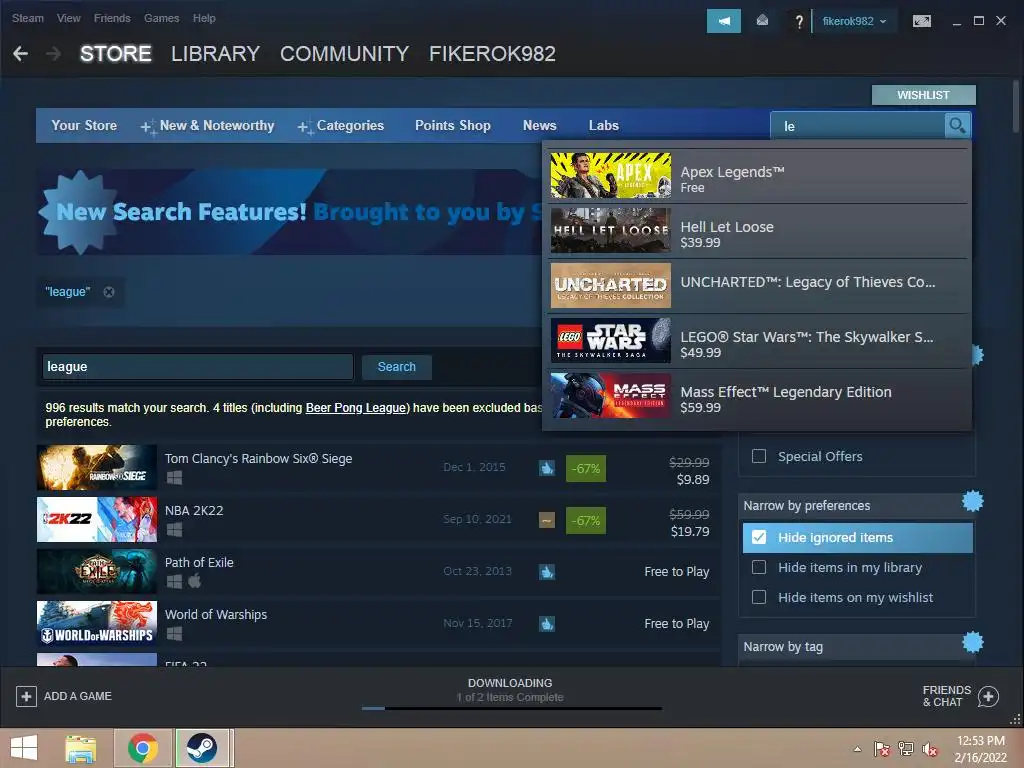
Task: Click the muted volume tray icon
Action: point(929,749)
